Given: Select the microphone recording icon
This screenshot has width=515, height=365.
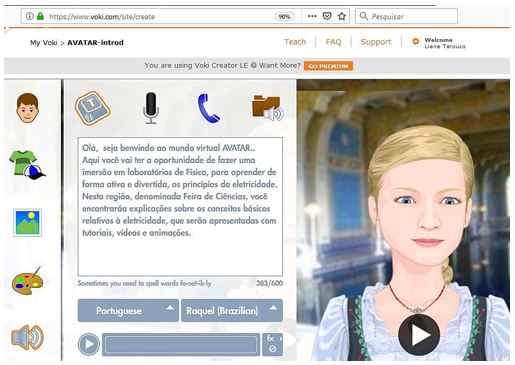Looking at the screenshot, I should [151, 108].
